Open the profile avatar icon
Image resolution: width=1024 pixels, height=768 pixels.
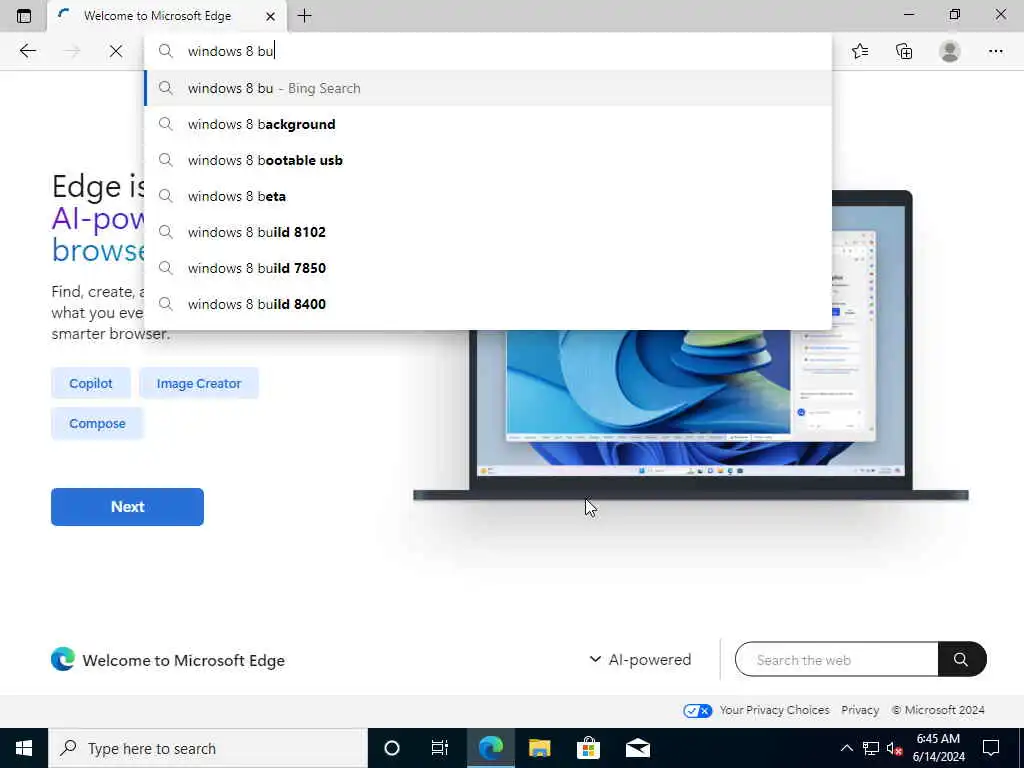click(950, 51)
